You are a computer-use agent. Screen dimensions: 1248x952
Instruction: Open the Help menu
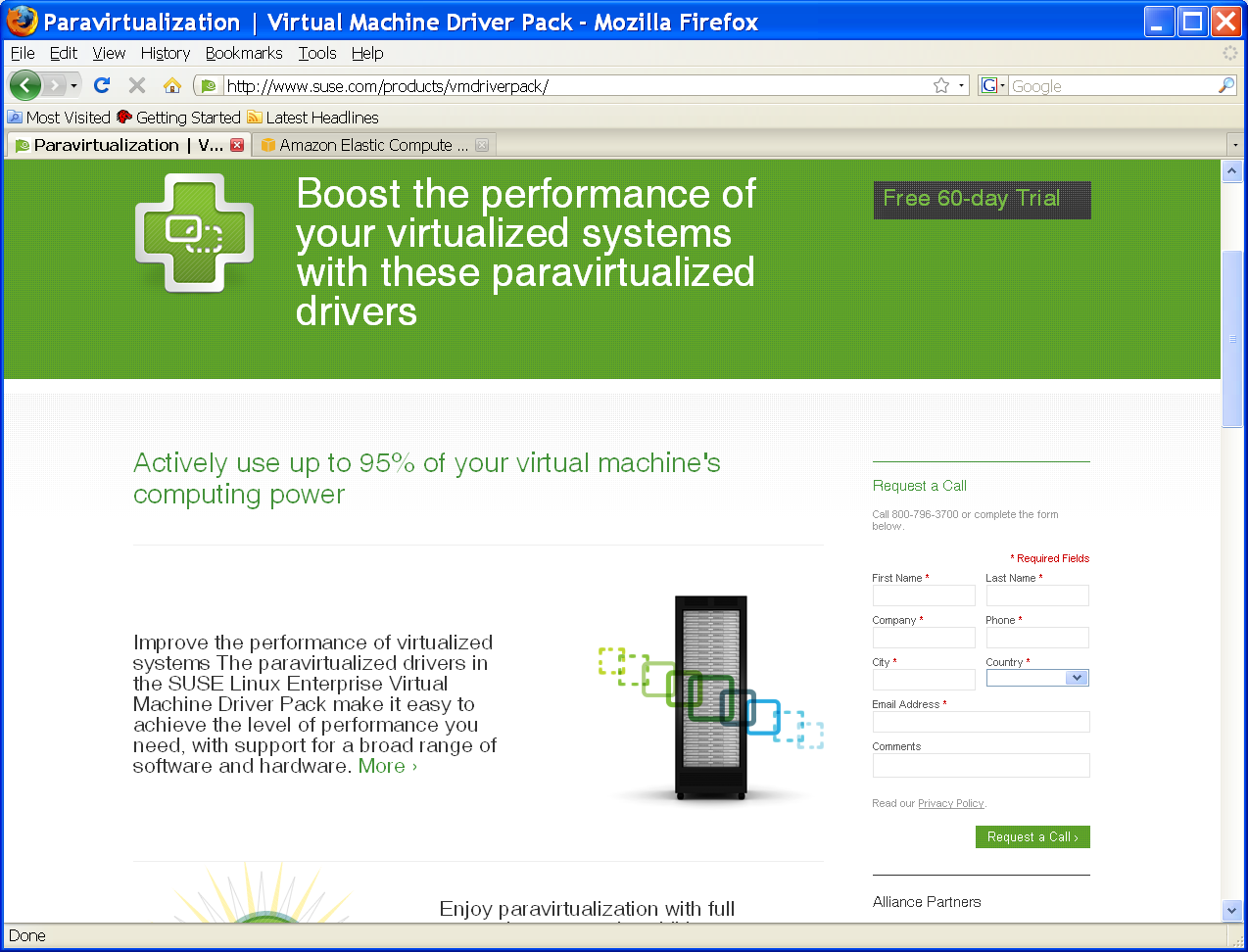(x=367, y=53)
